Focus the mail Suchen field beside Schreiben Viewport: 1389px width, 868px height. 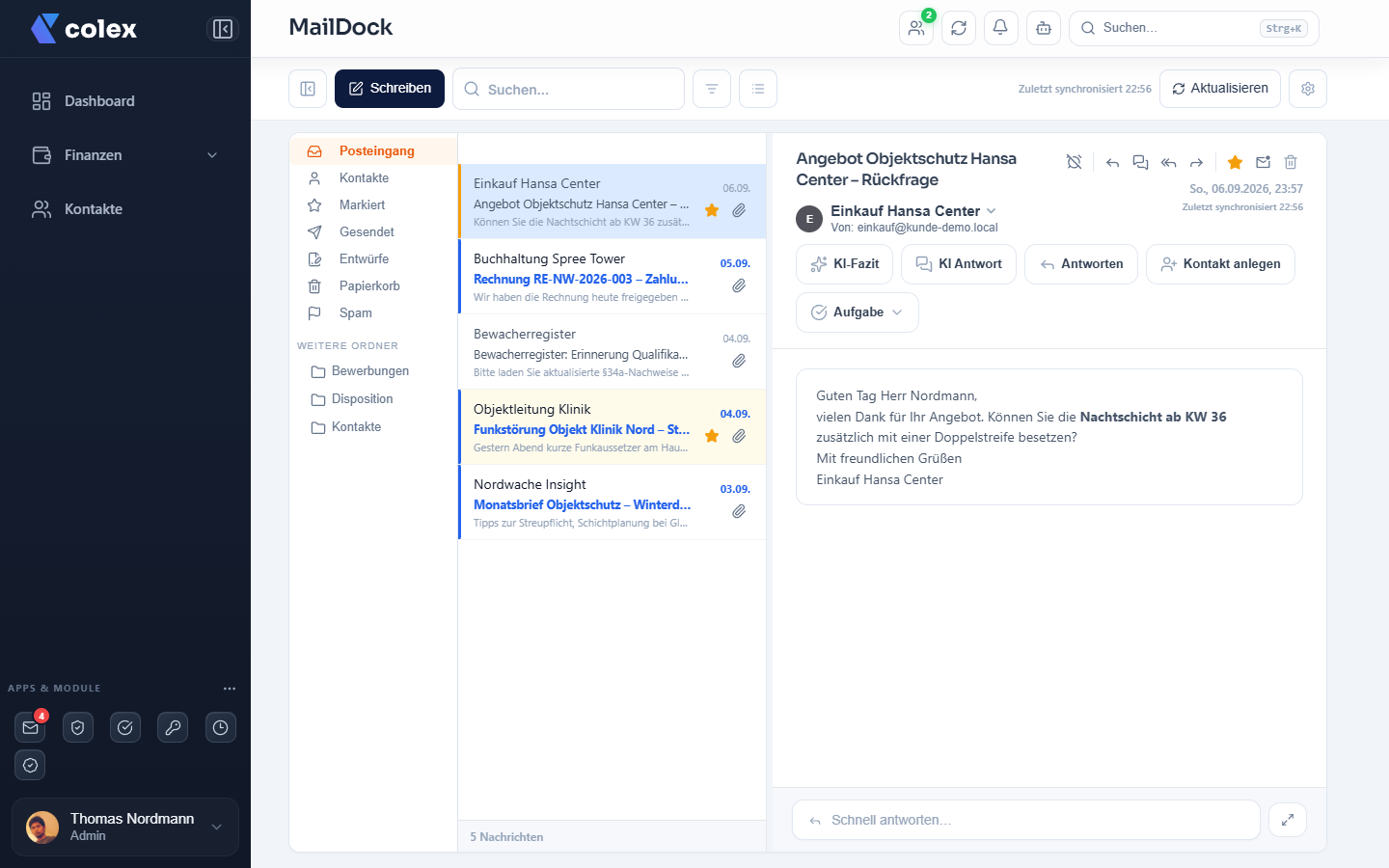(568, 89)
